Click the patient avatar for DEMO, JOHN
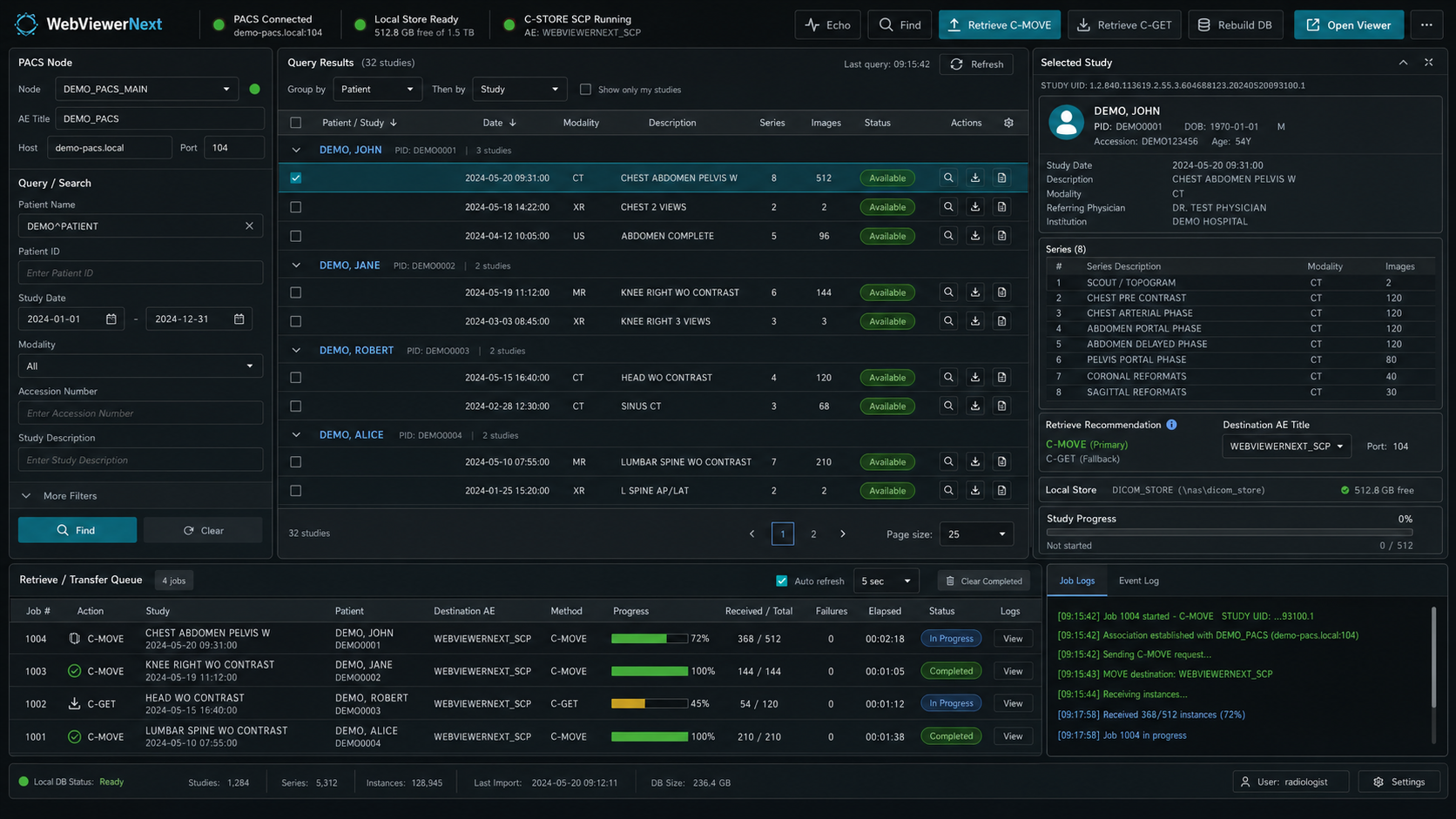Image resolution: width=1456 pixels, height=819 pixels. 1066,123
